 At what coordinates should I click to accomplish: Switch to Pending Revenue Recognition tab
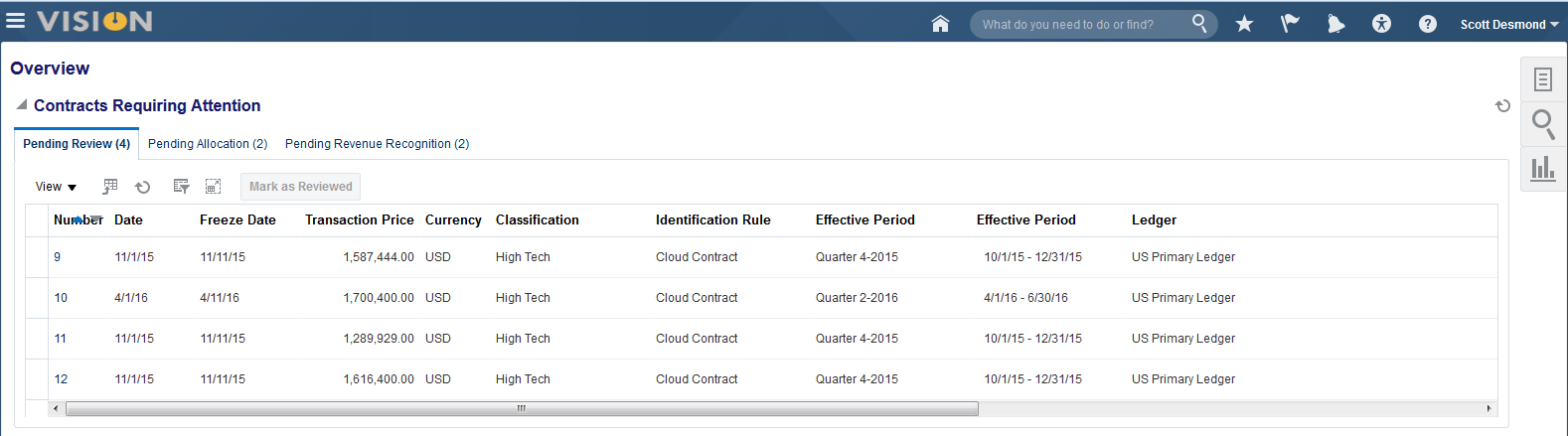coord(377,144)
